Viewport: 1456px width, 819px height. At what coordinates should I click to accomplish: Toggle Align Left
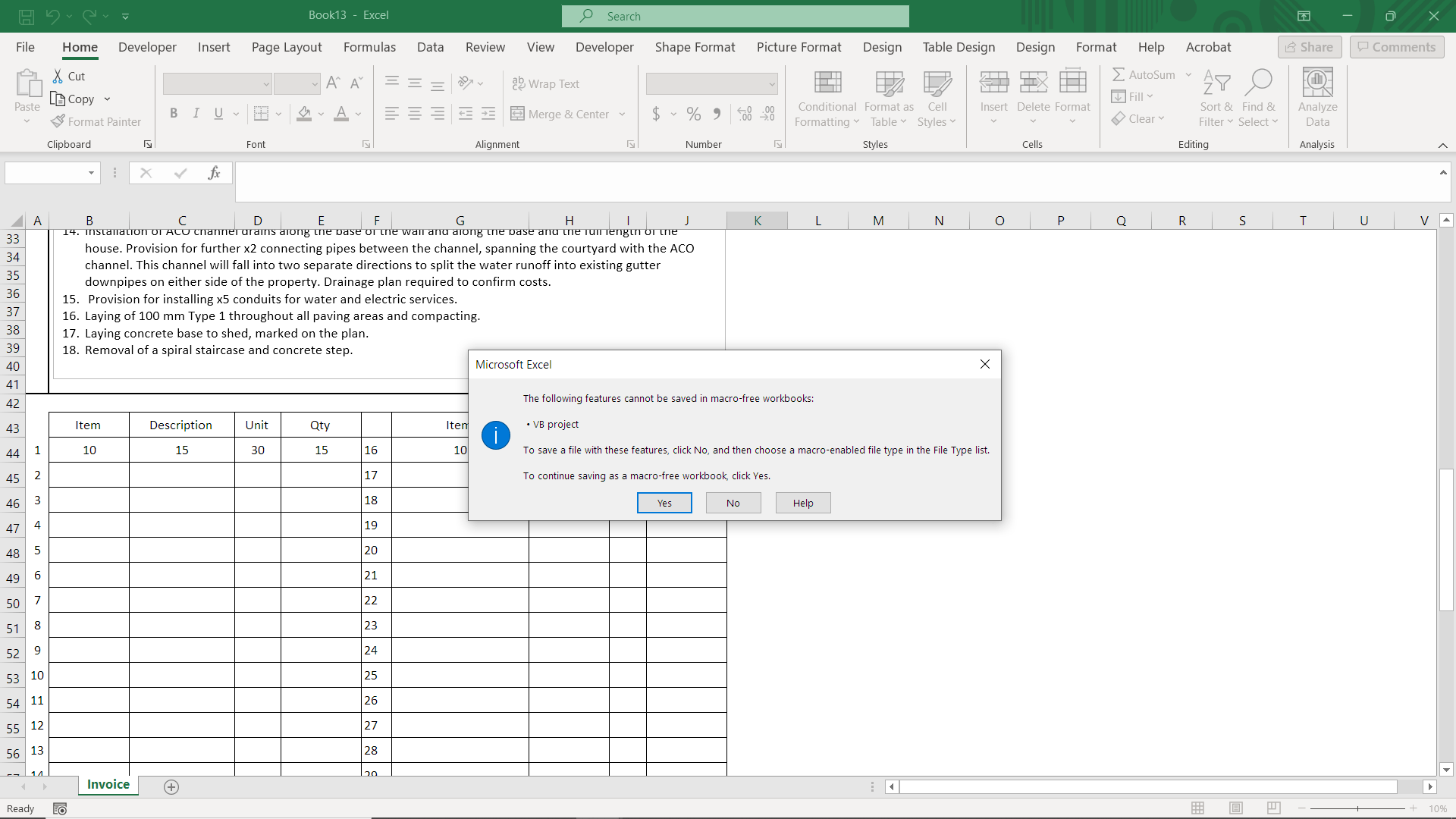[x=392, y=114]
